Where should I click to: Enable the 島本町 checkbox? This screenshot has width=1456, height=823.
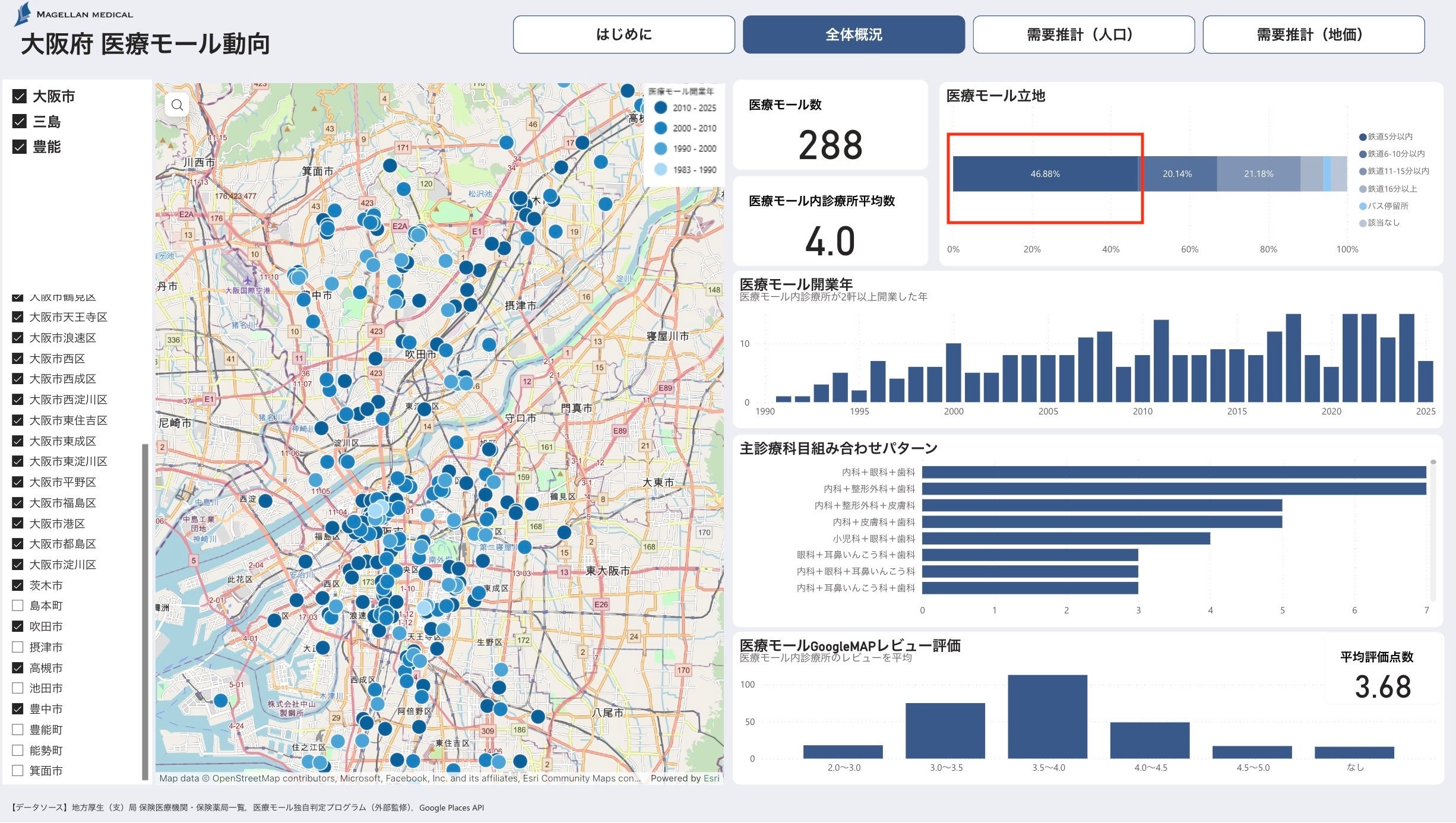(18, 606)
